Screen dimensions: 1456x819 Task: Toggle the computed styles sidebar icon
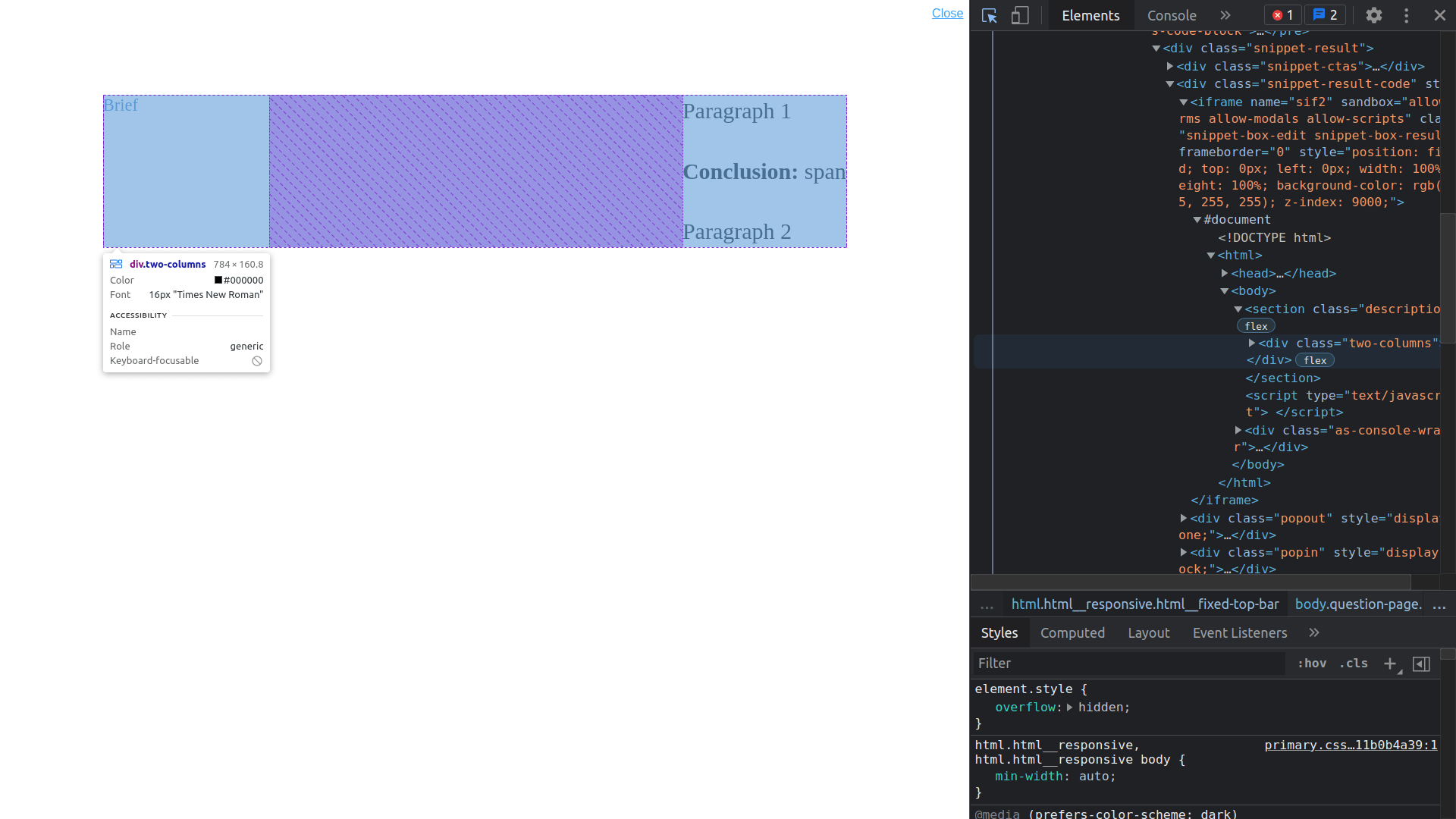point(1422,664)
